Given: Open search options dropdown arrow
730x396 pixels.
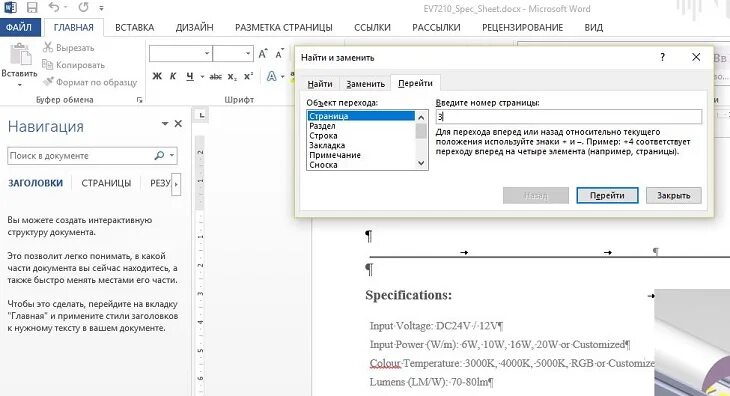Looking at the screenshot, I should [x=172, y=155].
